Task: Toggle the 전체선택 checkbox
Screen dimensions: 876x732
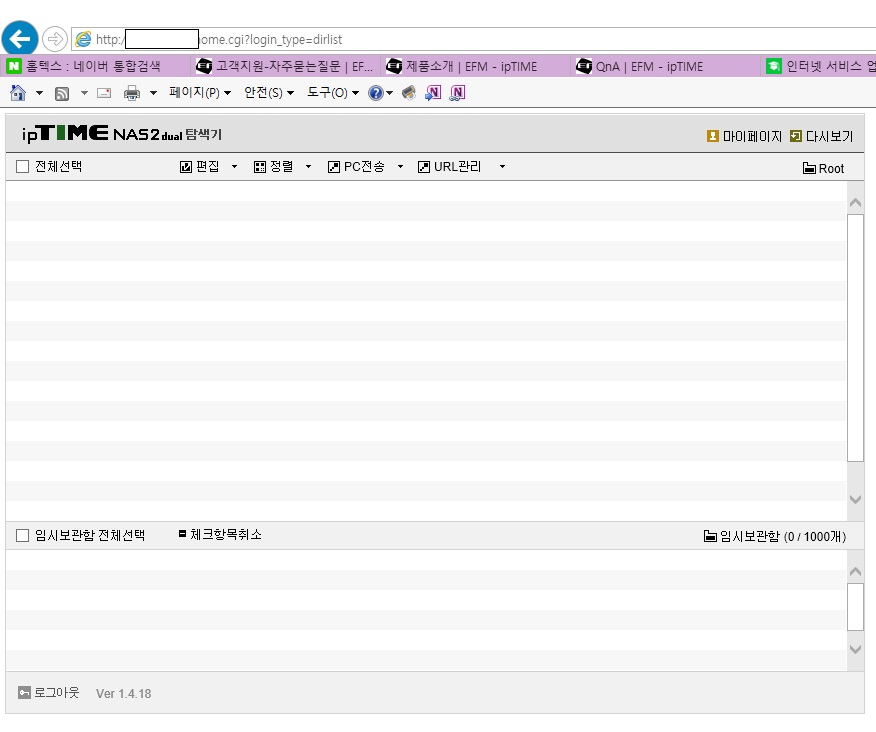Action: pos(22,167)
